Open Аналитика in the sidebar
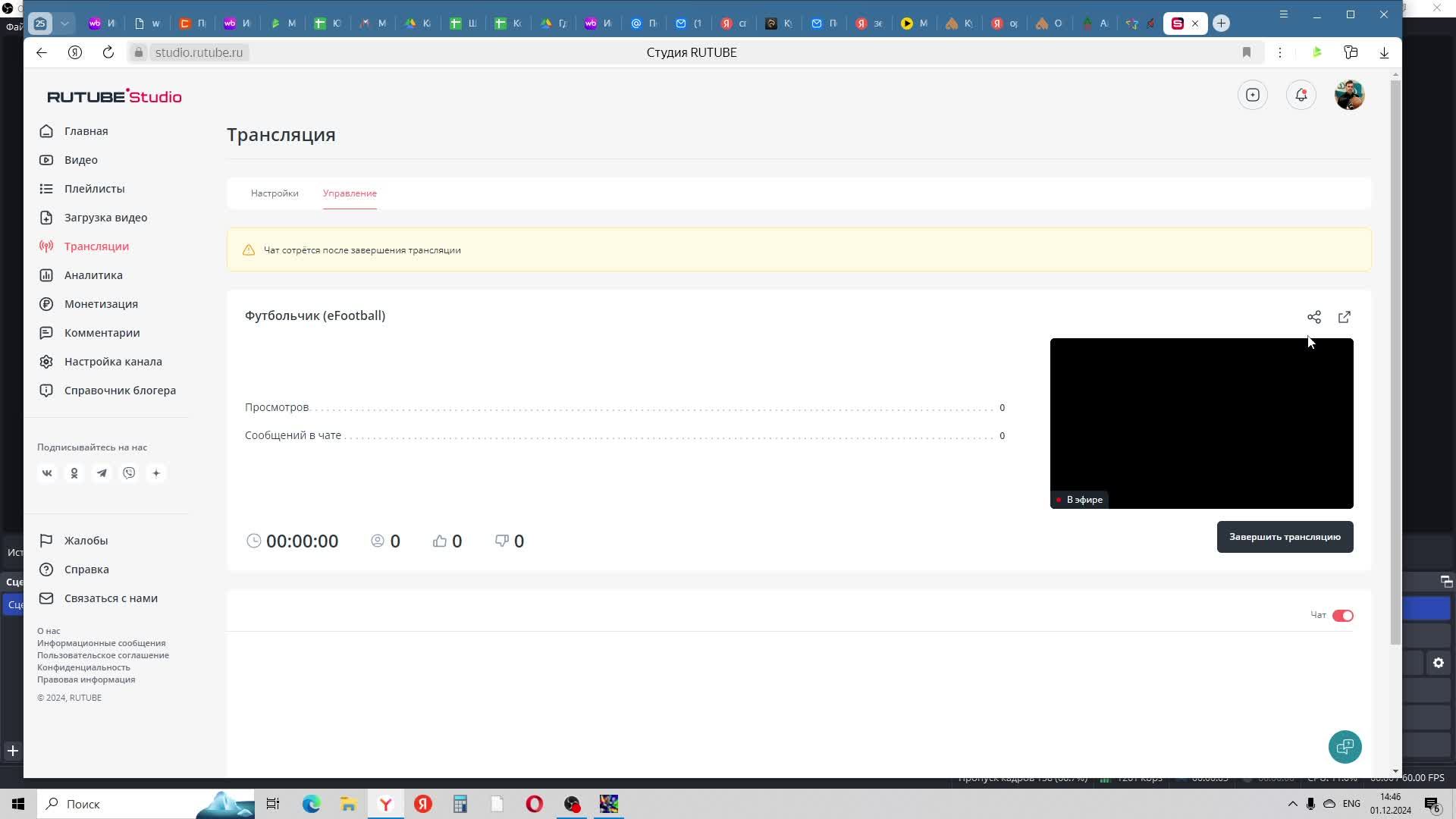Image resolution: width=1456 pixels, height=819 pixels. 93,275
